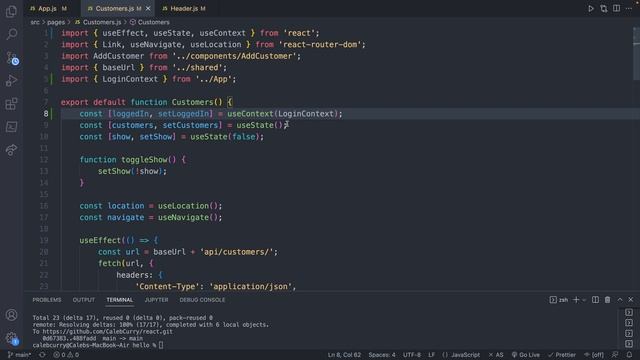Click 'toggleShow' function name in code
Image resolution: width=640 pixels, height=360 pixels.
(144, 160)
